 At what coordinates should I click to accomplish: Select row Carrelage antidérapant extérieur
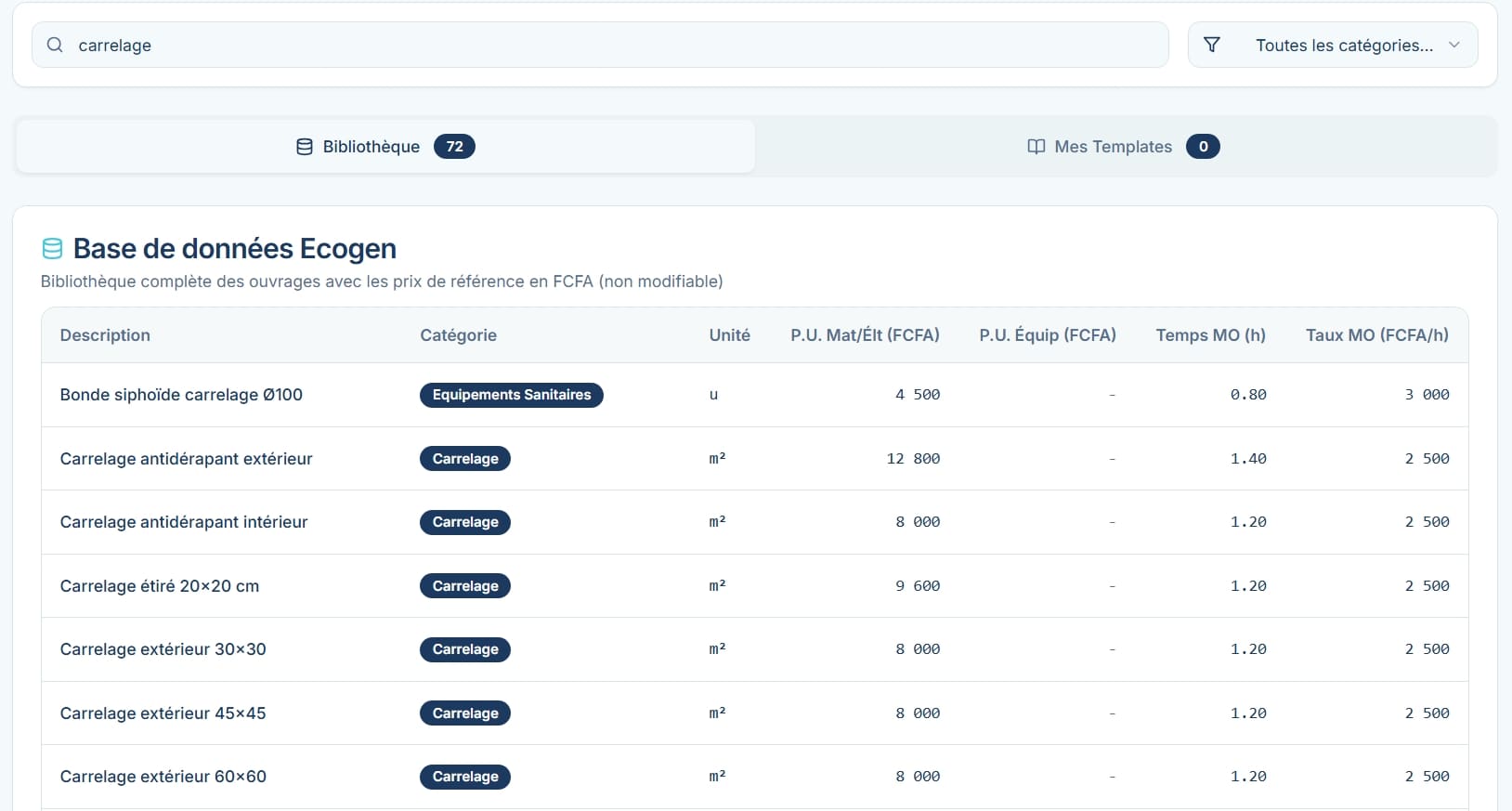[x=754, y=459]
